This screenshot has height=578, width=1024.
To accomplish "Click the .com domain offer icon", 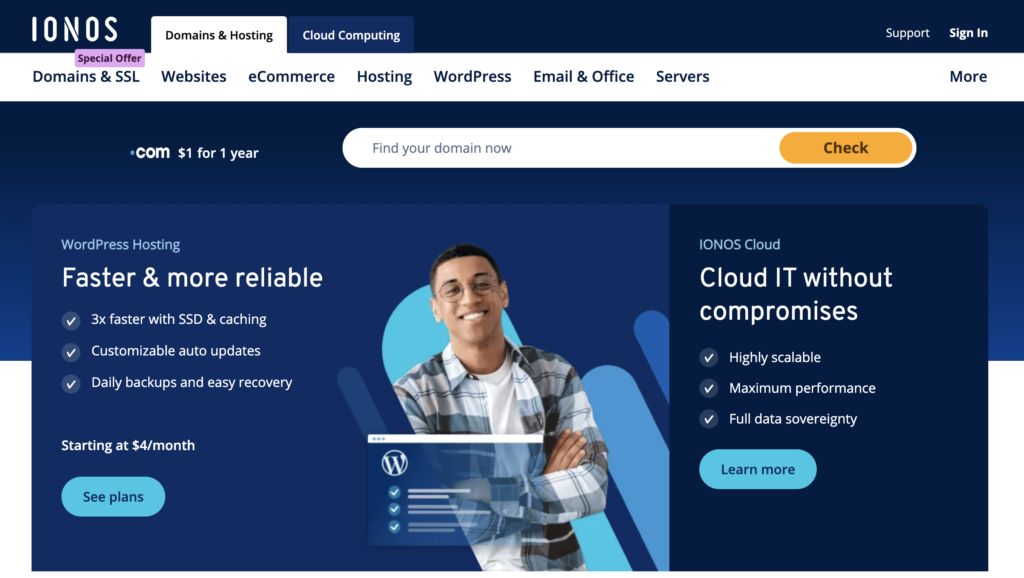I will [x=150, y=153].
